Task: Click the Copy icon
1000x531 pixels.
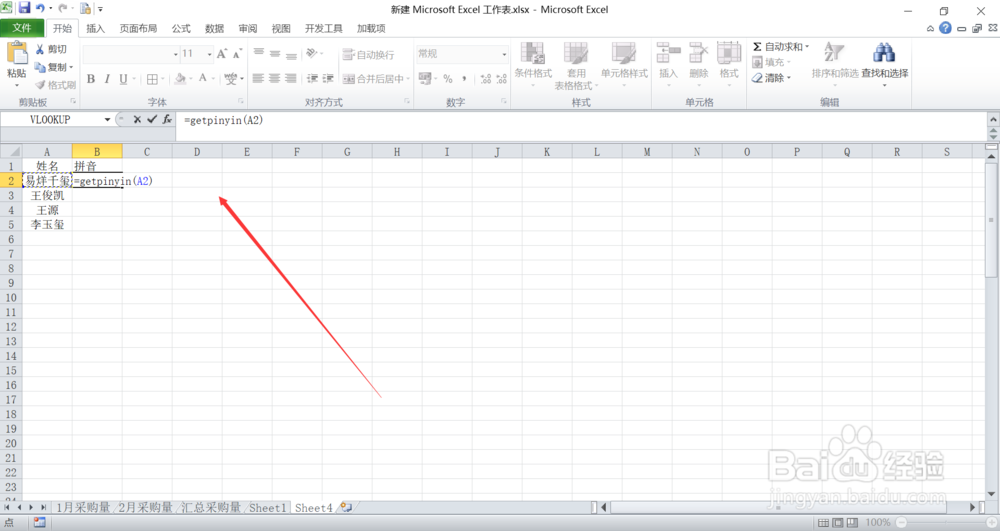Action: click(x=40, y=67)
